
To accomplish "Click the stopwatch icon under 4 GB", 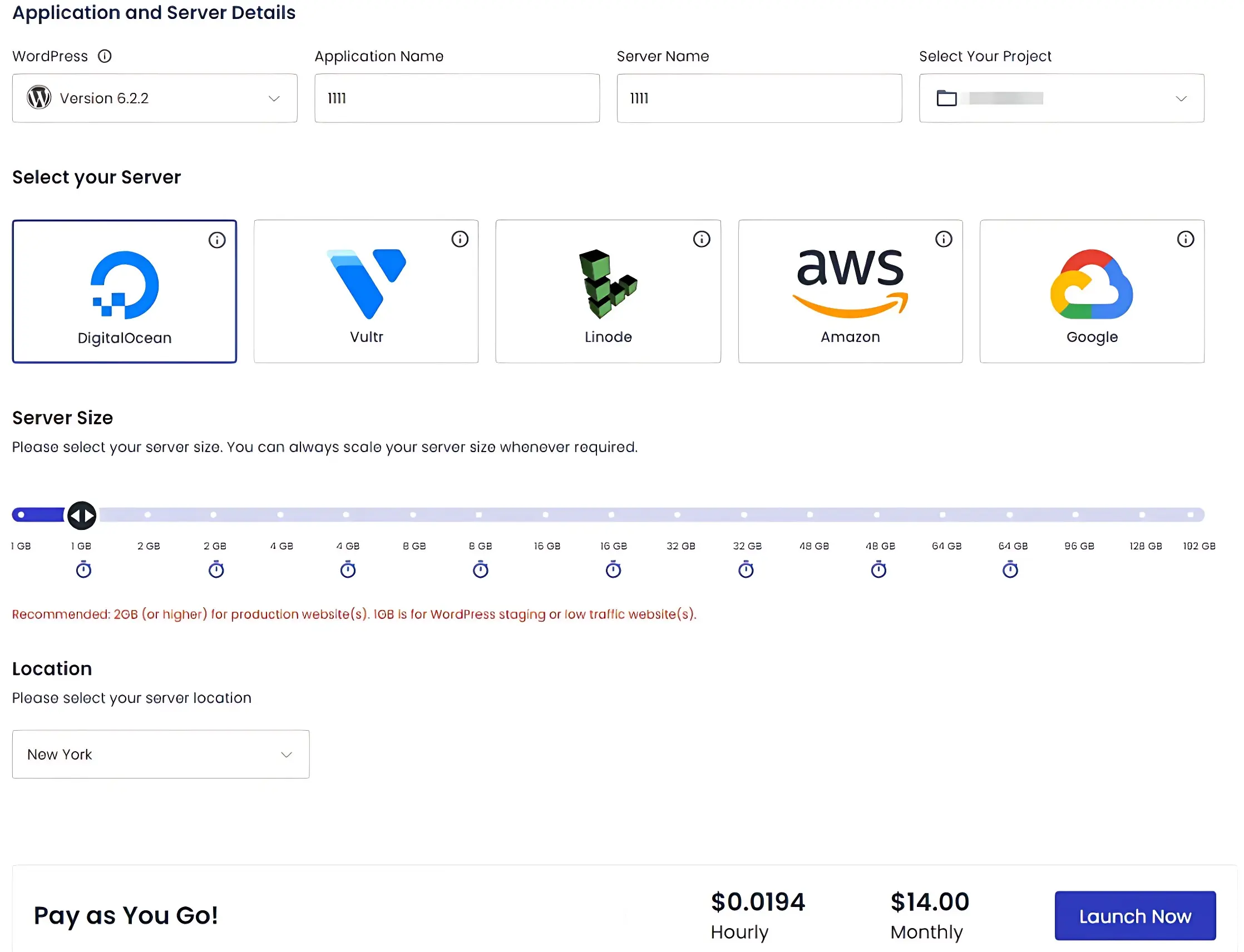I will (348, 569).
